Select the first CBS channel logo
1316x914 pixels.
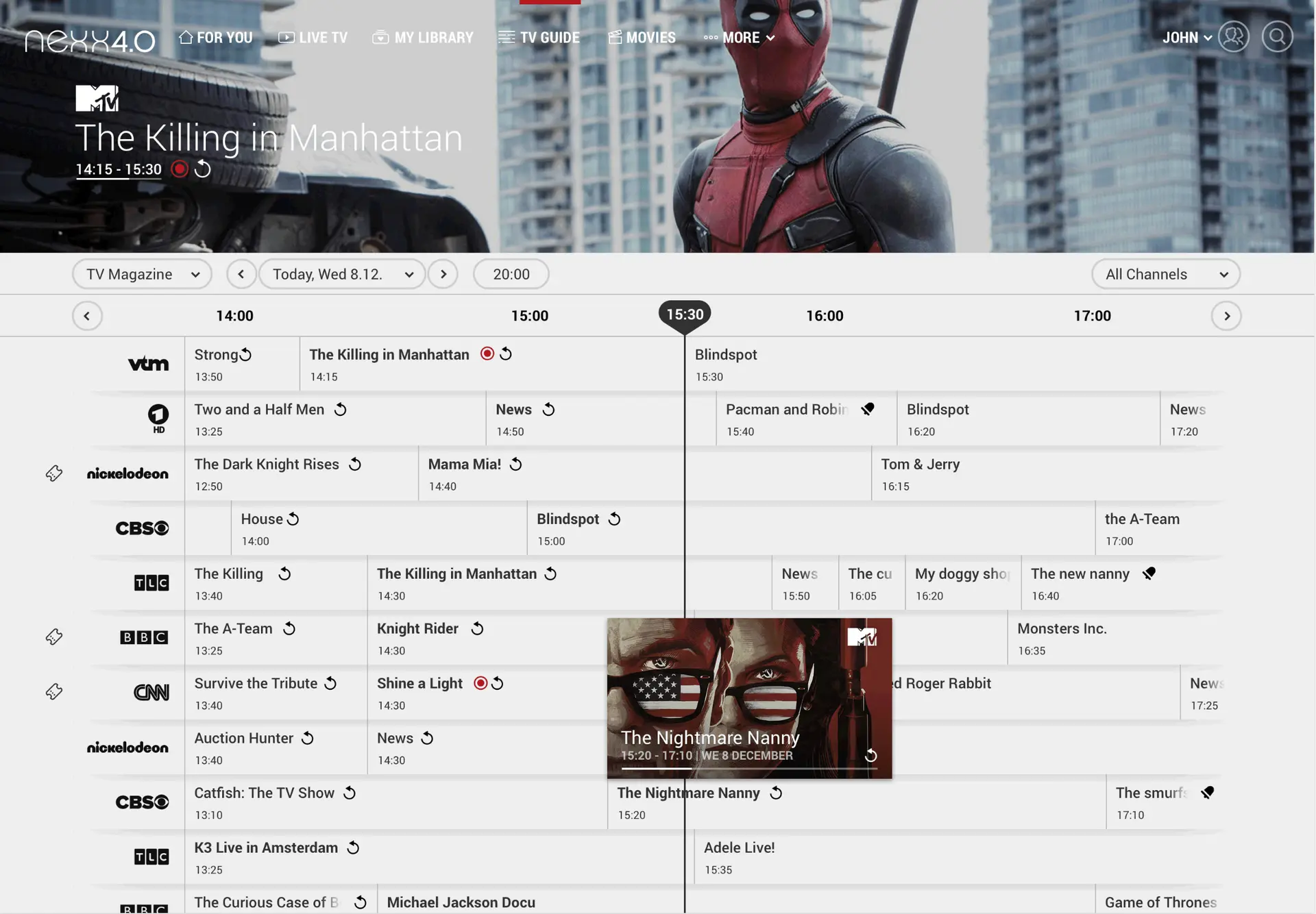tap(142, 528)
